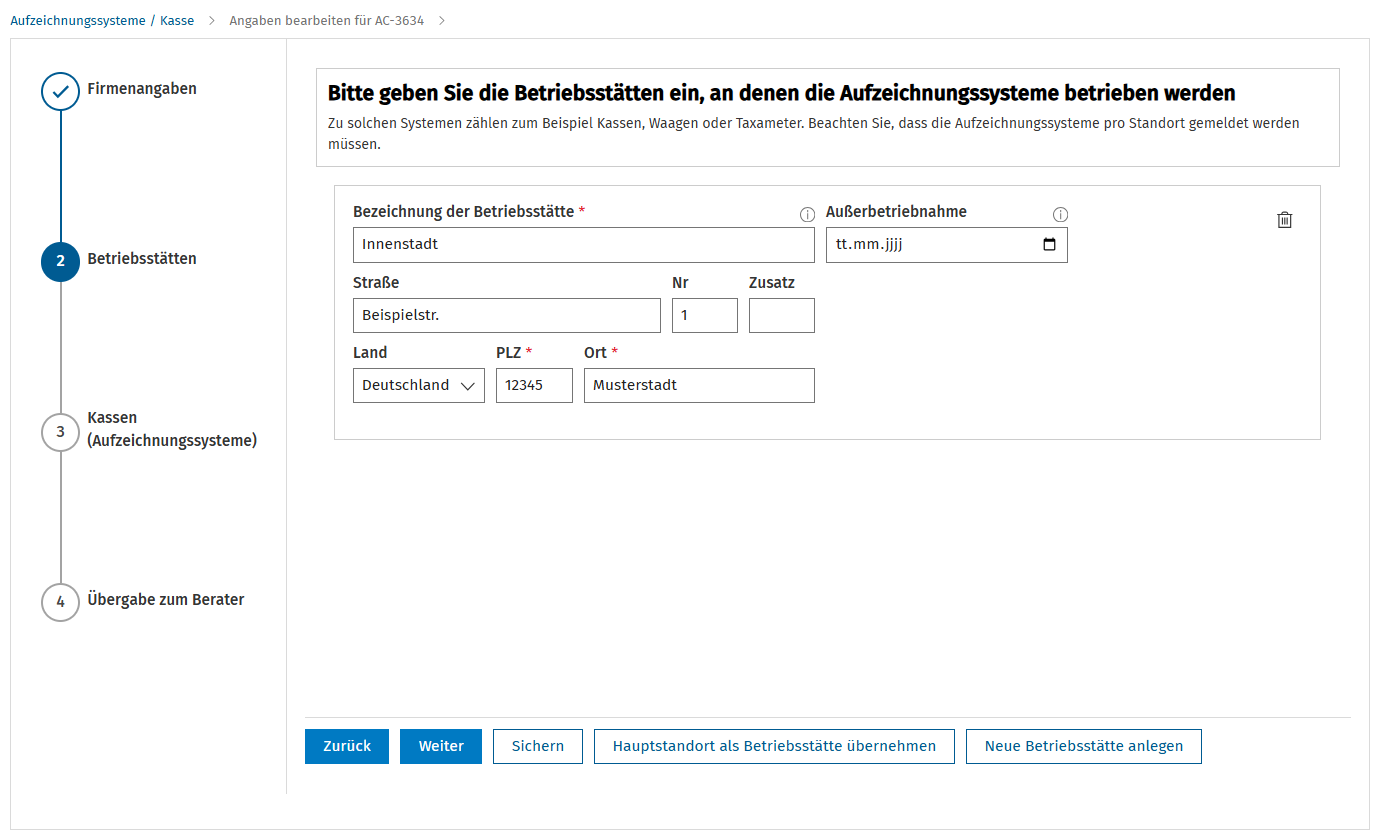Click the Aufzeichnungssysteme / Kasse breadcrumb

point(102,20)
